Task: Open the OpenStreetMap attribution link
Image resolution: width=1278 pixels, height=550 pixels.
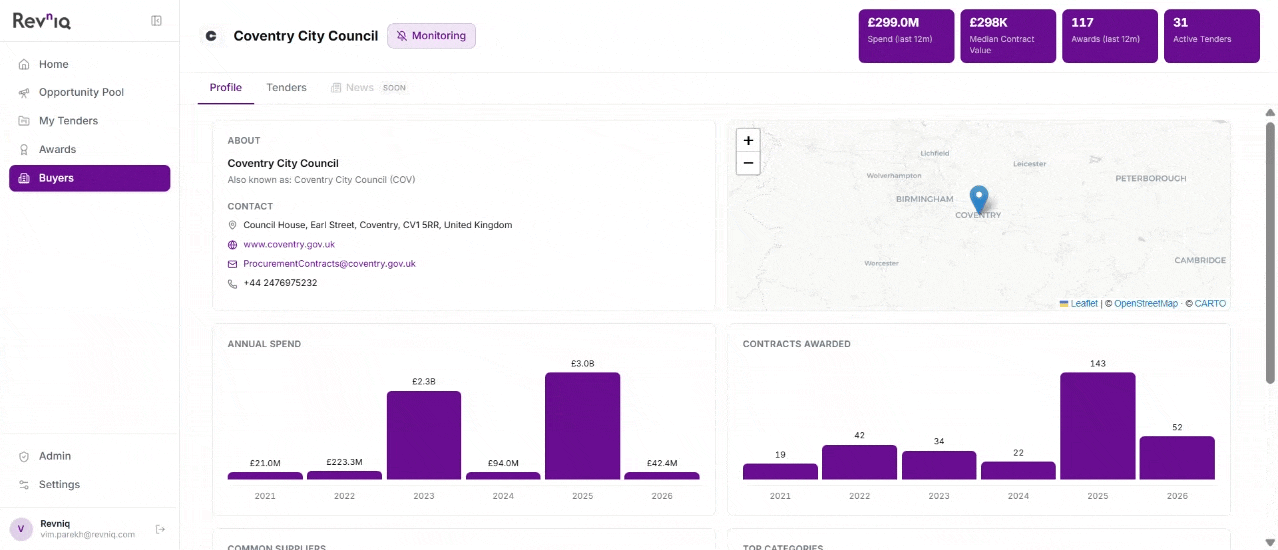Action: tap(1146, 304)
